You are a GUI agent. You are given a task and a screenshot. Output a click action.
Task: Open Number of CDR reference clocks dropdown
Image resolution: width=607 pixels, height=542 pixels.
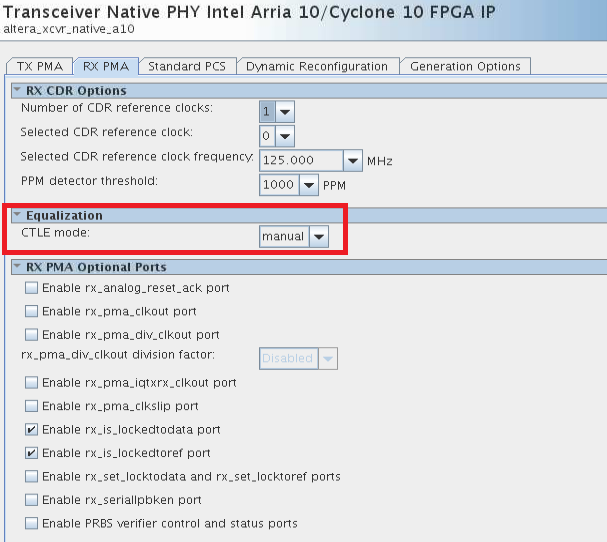click(x=285, y=110)
